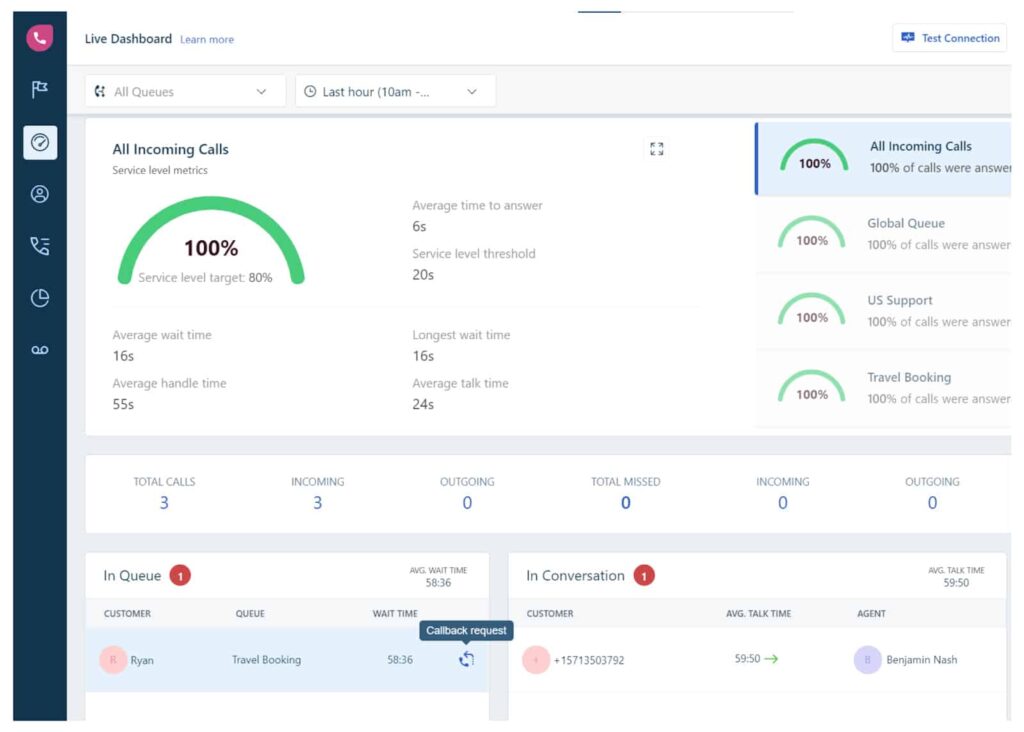
Task: Open the analytics pie chart sidebar icon
Action: pos(39,297)
